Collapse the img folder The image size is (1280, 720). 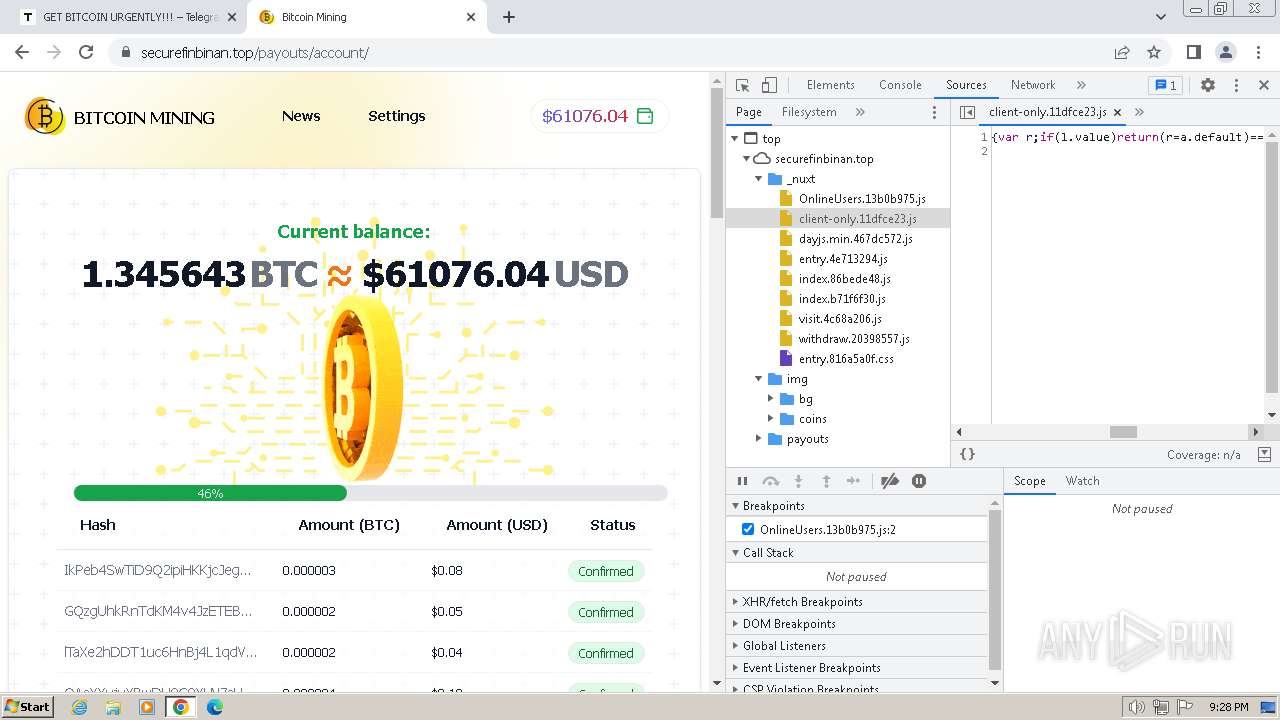758,379
